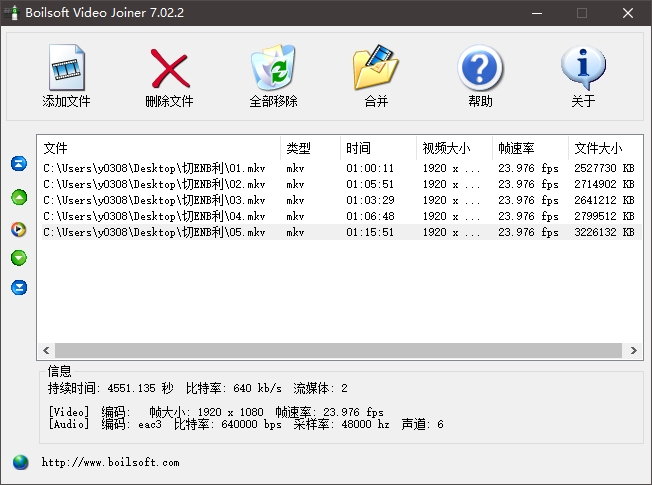The width and height of the screenshot is (652, 485).
Task: Click the globe website icon
Action: tap(20, 462)
